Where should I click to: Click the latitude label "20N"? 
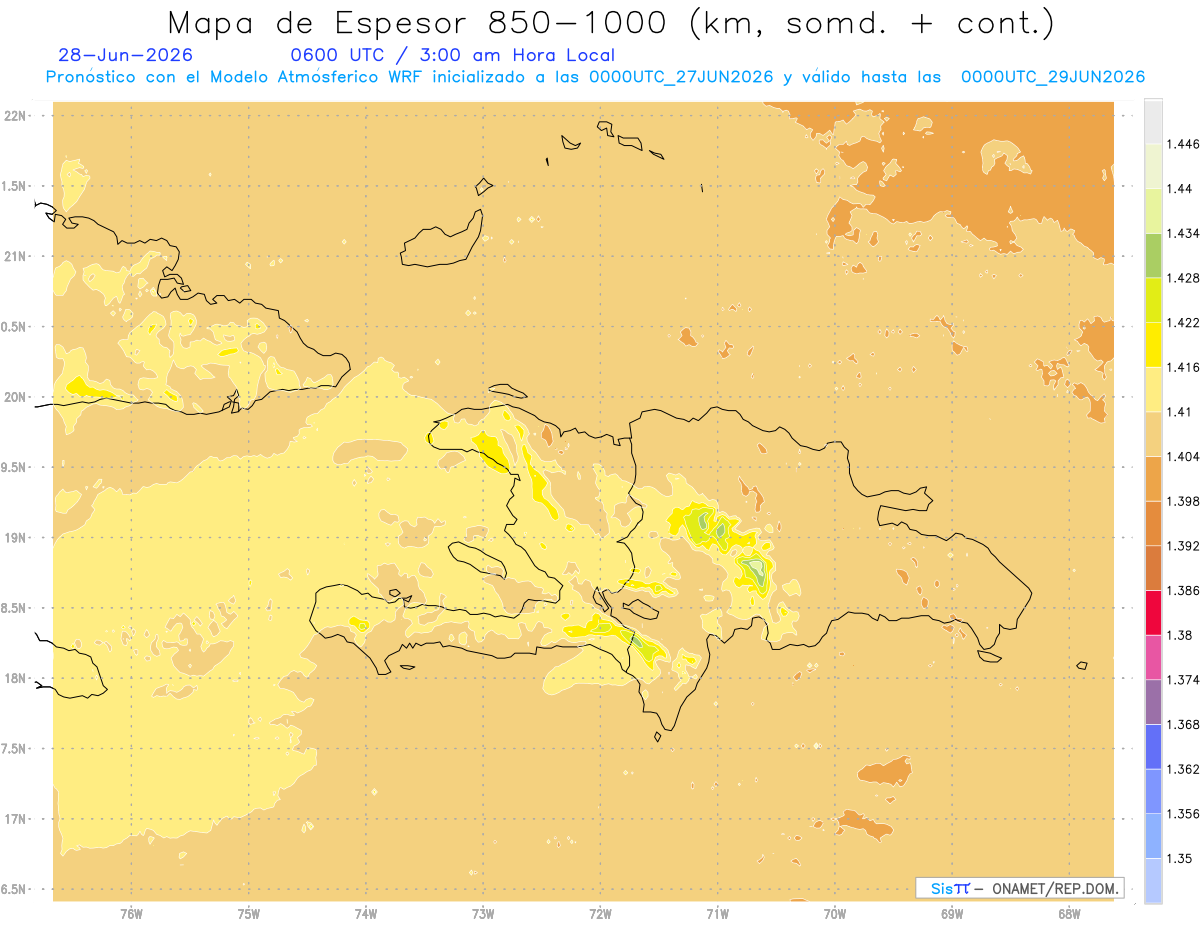(17, 397)
